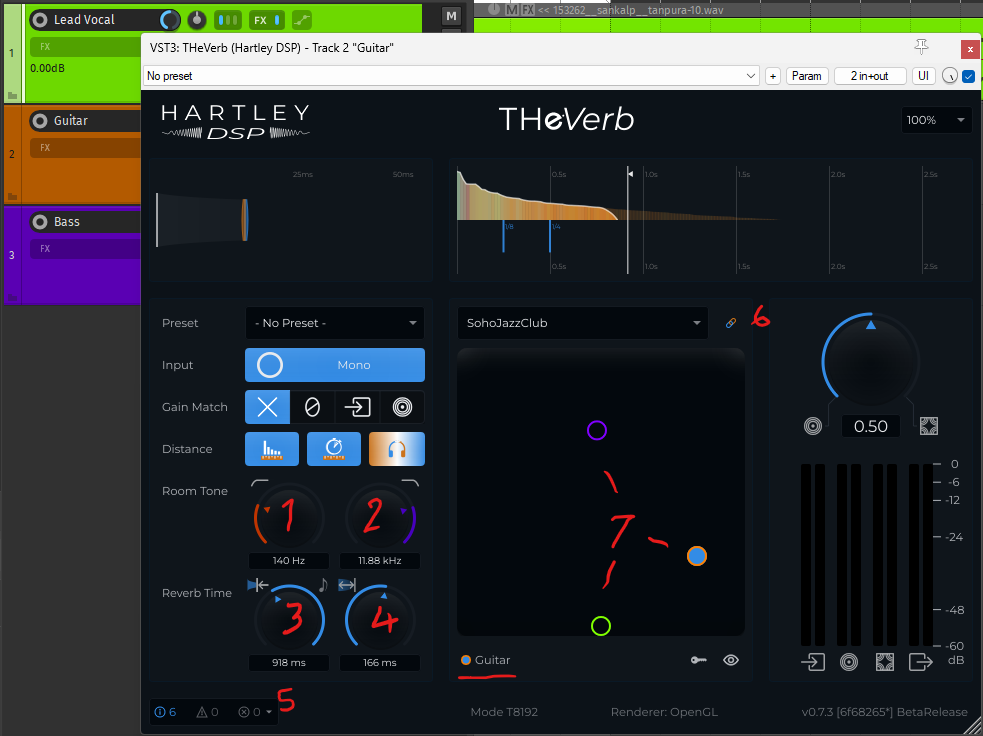
Task: Click the output meter icon below the meters
Action: (921, 662)
